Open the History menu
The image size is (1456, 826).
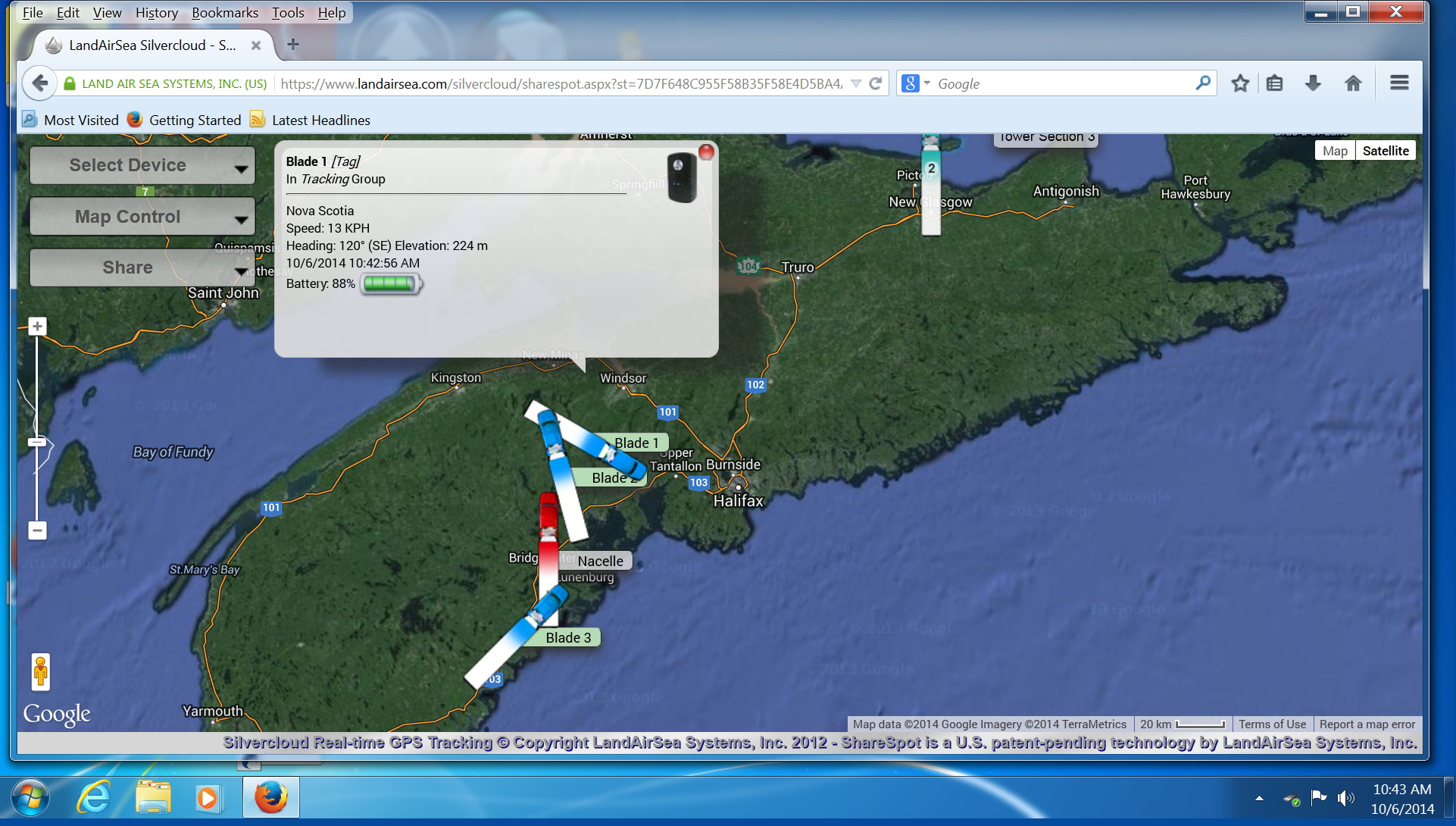(157, 13)
